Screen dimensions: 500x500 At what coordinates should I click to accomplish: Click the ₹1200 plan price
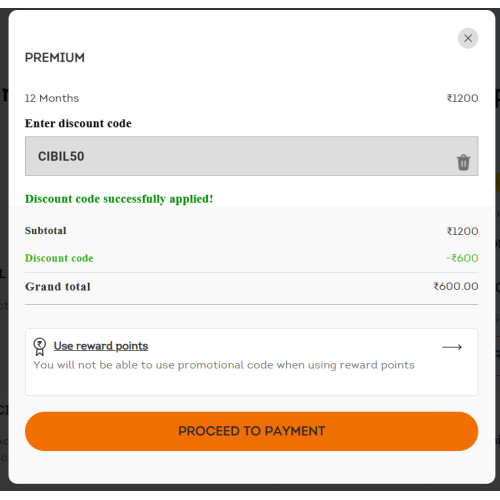click(x=462, y=98)
